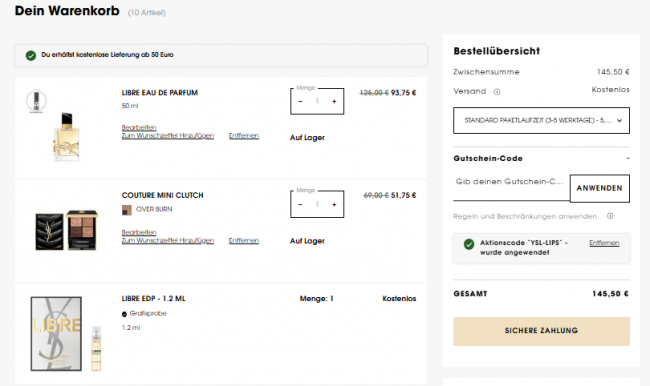Open the Libre Eau de Parfum bottle image

tap(66, 136)
